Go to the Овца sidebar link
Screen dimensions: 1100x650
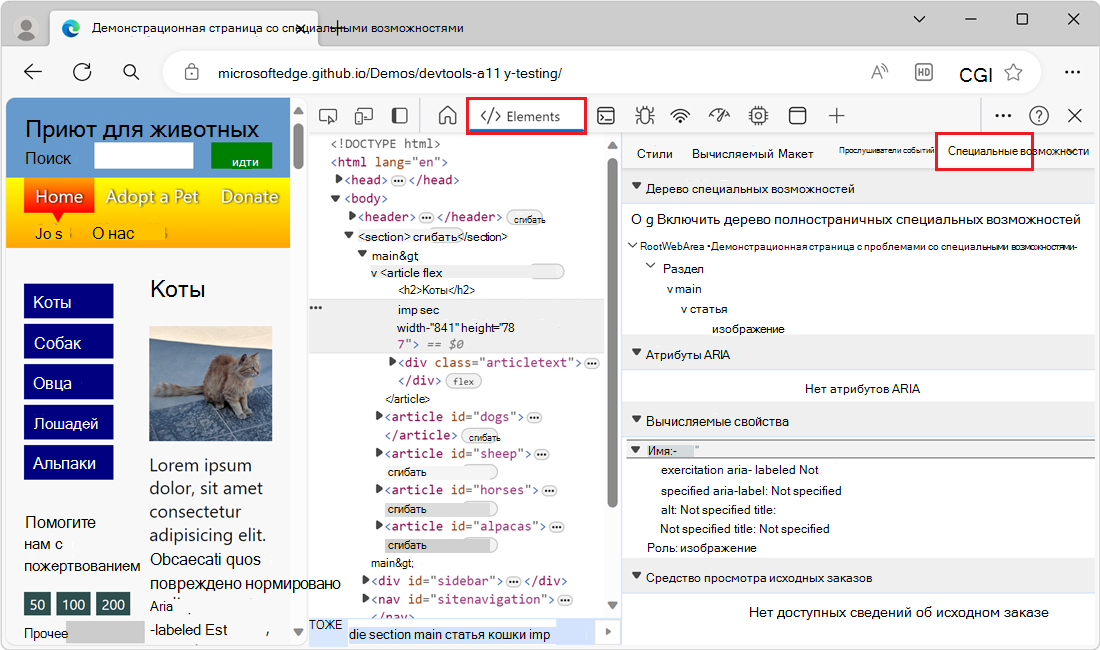click(x=69, y=382)
